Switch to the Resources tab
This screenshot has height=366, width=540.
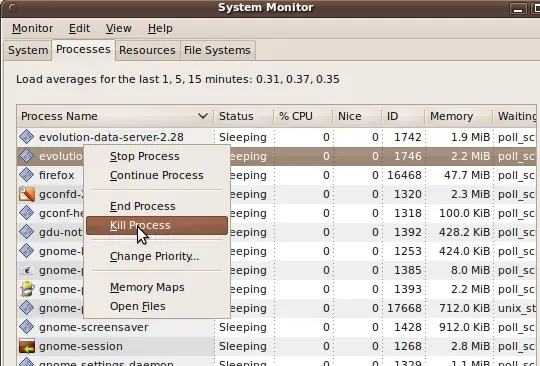(147, 50)
